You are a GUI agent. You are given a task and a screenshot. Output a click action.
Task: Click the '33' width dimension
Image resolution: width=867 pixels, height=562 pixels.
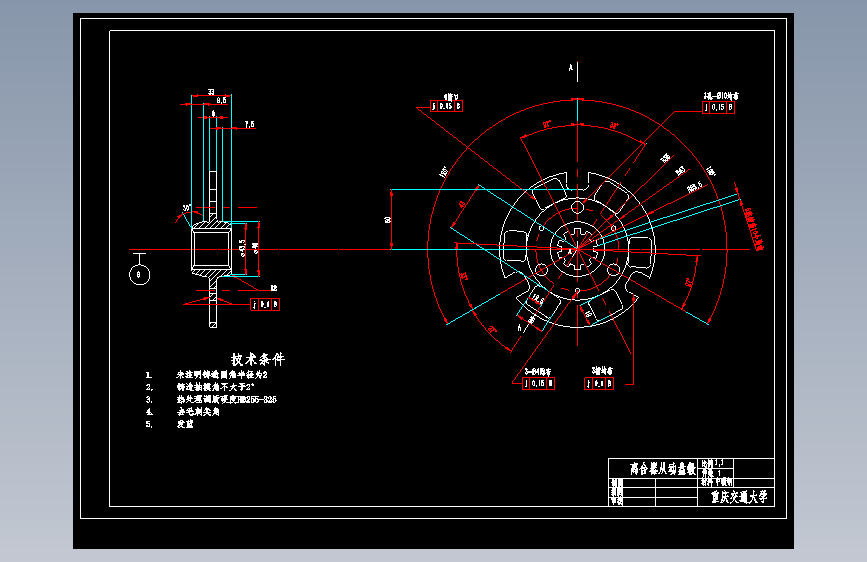(x=211, y=92)
